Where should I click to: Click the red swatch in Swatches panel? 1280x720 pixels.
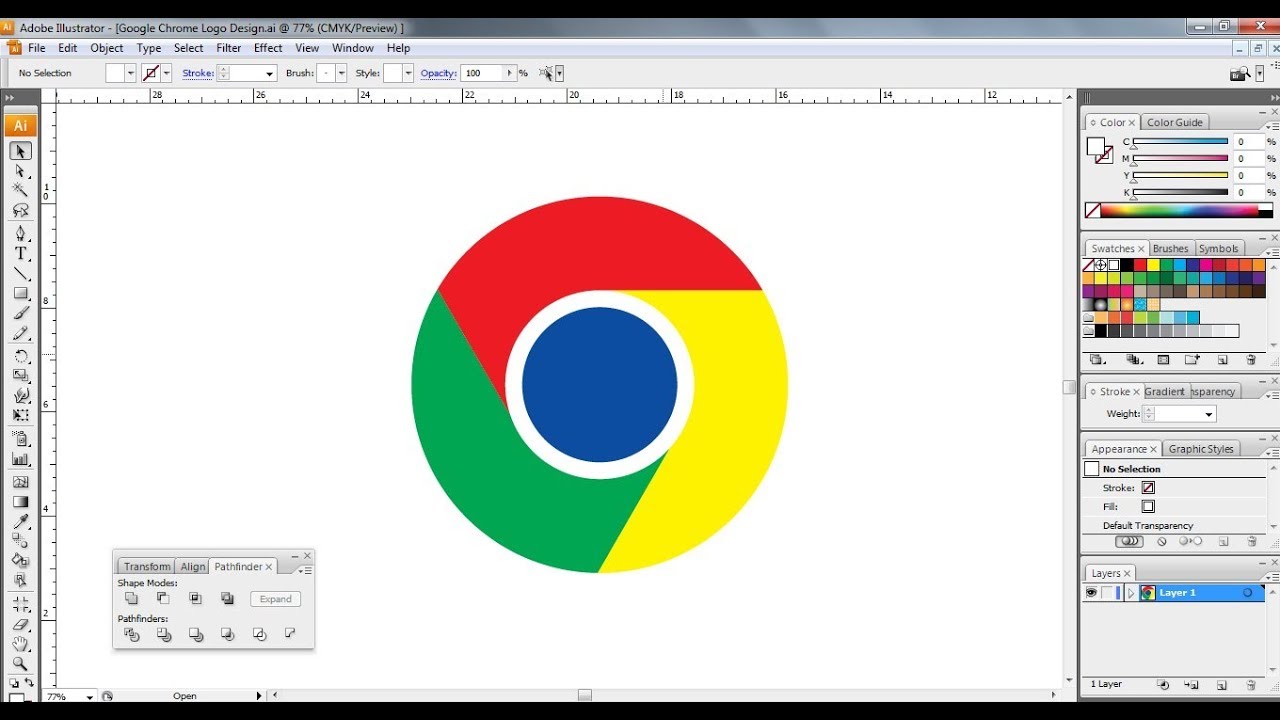pyautogui.click(x=1140, y=265)
